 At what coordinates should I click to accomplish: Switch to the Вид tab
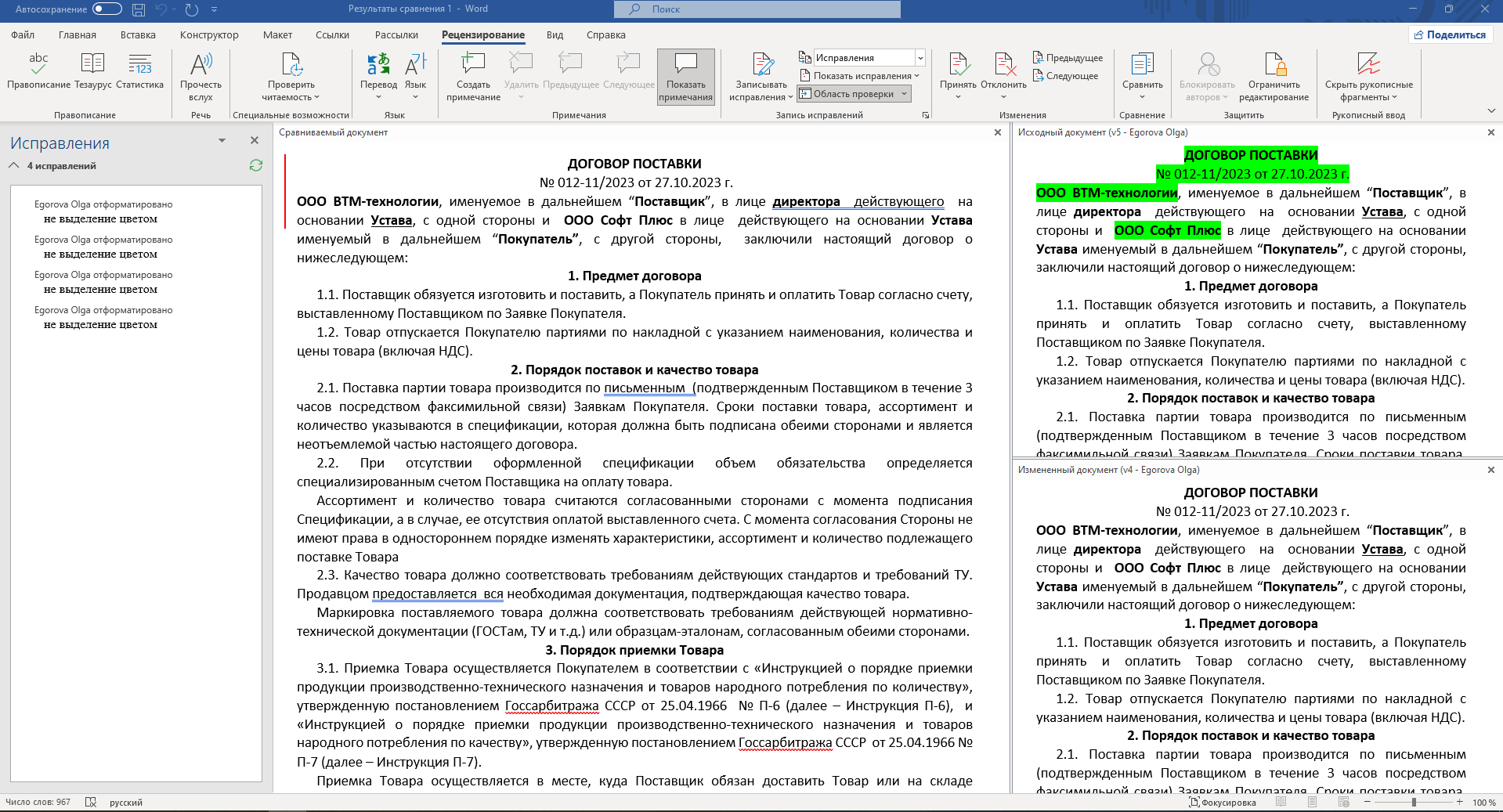coord(555,34)
